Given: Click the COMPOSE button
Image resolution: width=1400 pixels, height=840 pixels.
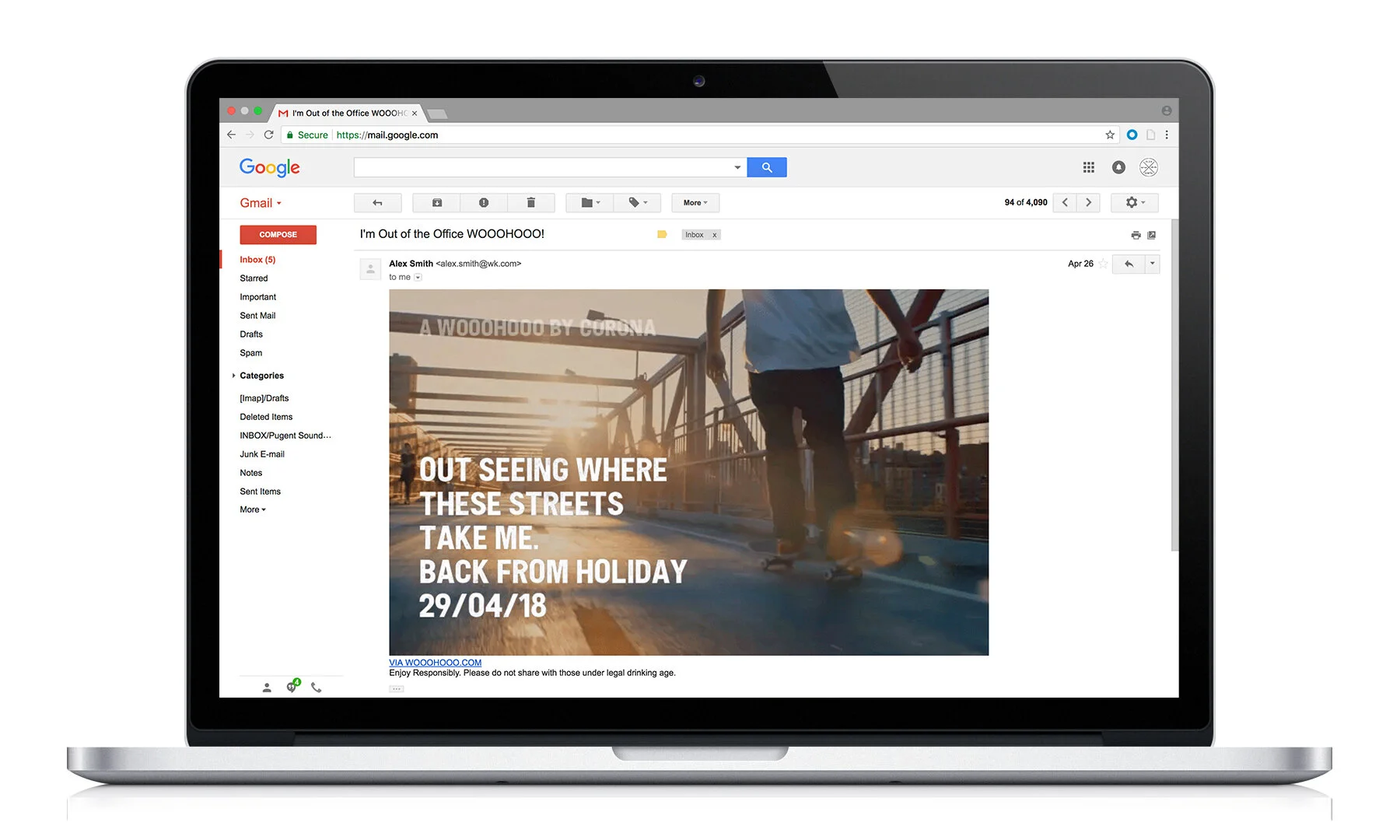Looking at the screenshot, I should tap(278, 235).
